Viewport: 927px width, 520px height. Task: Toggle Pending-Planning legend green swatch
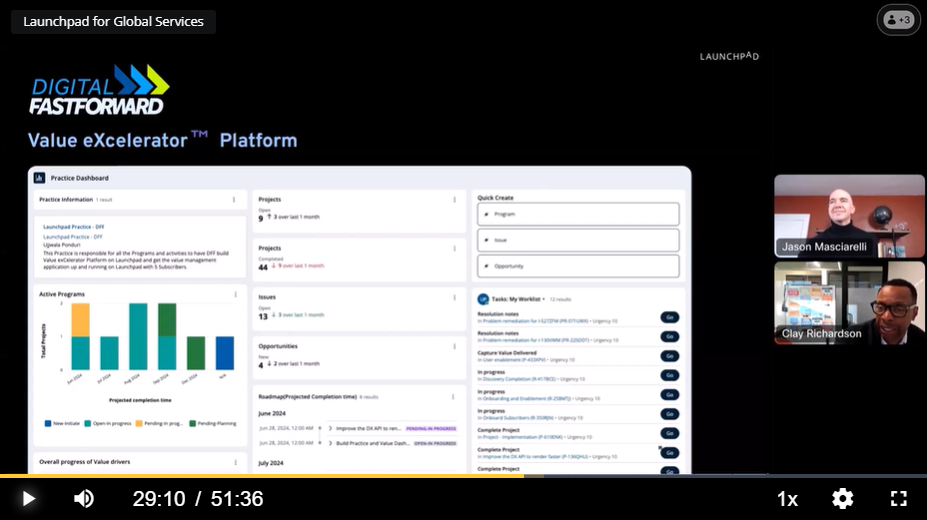point(192,423)
